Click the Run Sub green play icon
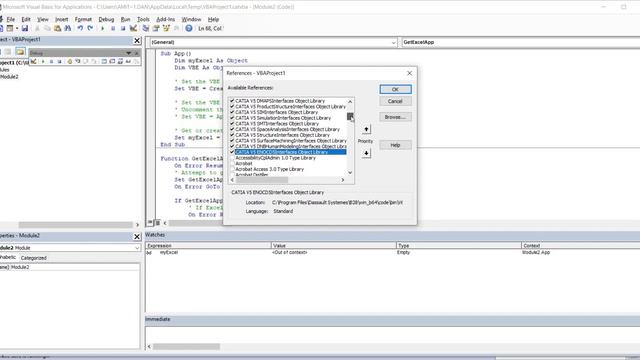640x360 pixels. [x=103, y=29]
